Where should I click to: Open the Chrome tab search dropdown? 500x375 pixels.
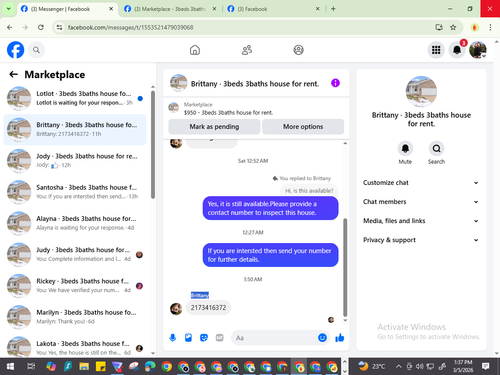[9, 9]
